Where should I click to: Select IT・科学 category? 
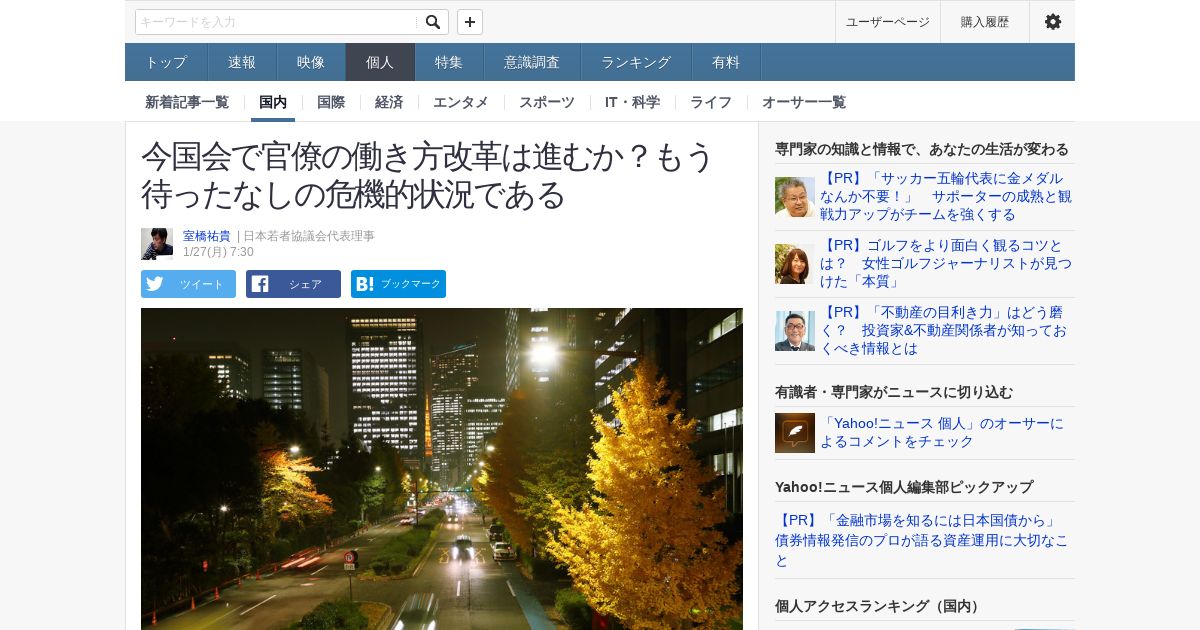pos(632,102)
